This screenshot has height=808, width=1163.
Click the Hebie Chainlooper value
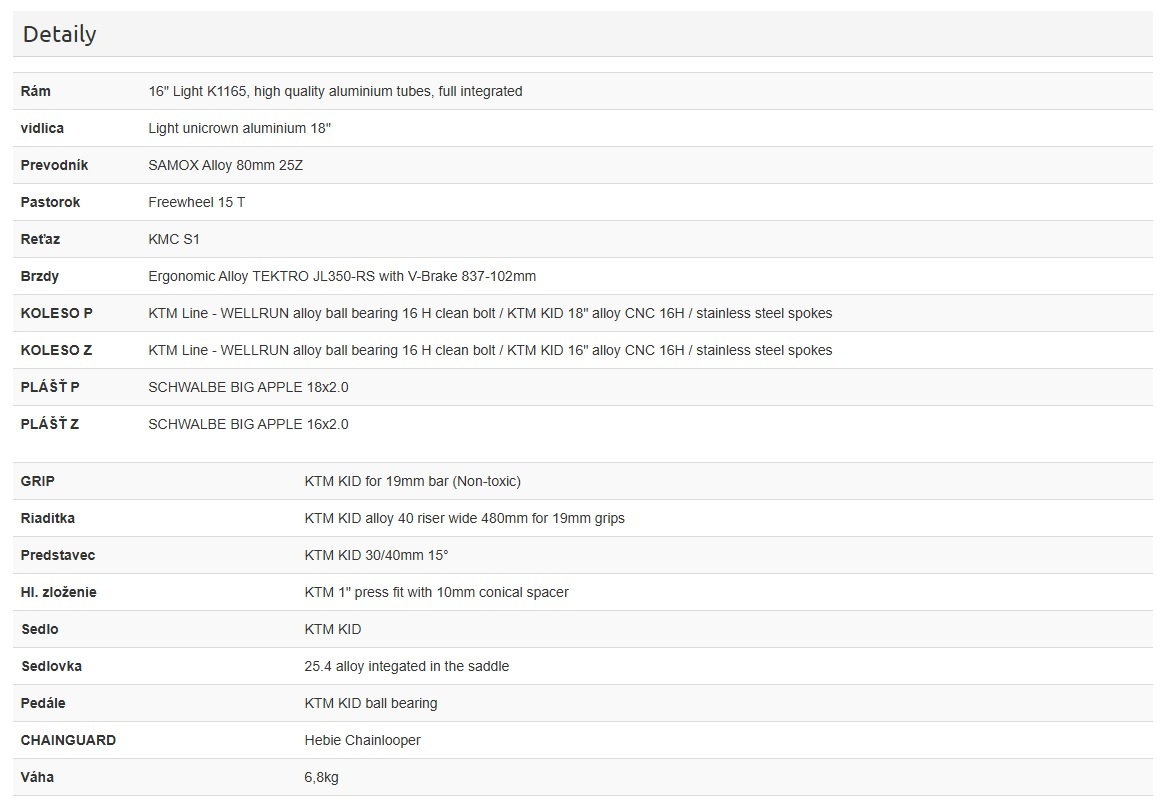click(362, 740)
